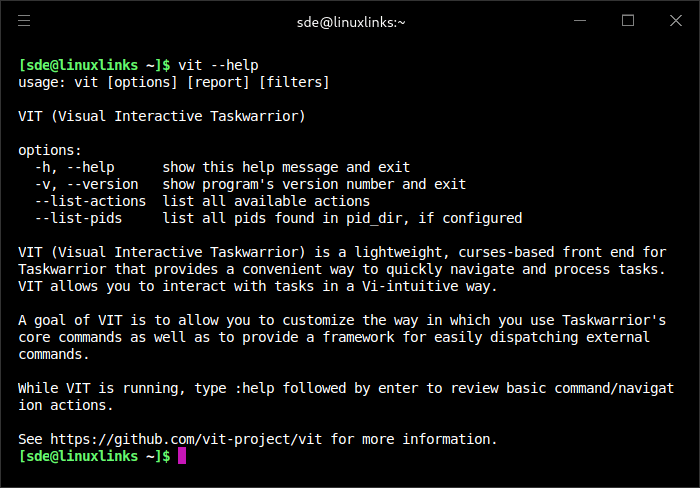The width and height of the screenshot is (700, 488).
Task: Click the magenta cursor block at prompt
Action: [x=182, y=456]
